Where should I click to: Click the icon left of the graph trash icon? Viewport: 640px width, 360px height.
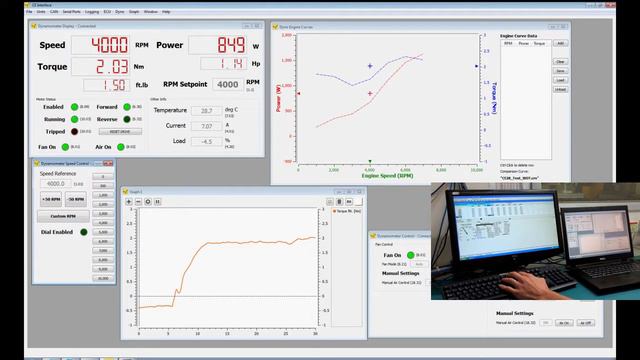(x=330, y=202)
